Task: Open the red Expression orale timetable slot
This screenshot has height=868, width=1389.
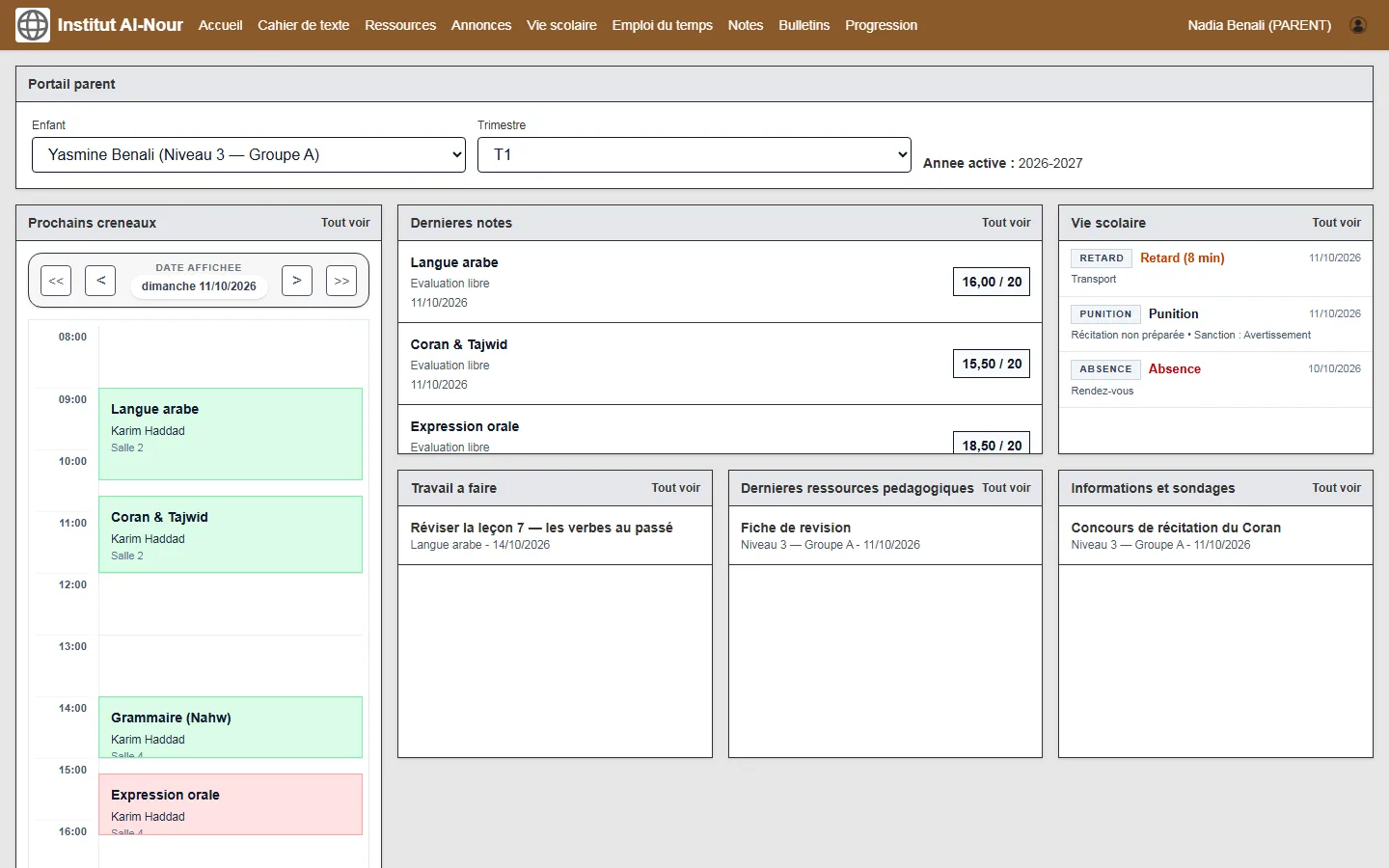Action: pos(231,804)
